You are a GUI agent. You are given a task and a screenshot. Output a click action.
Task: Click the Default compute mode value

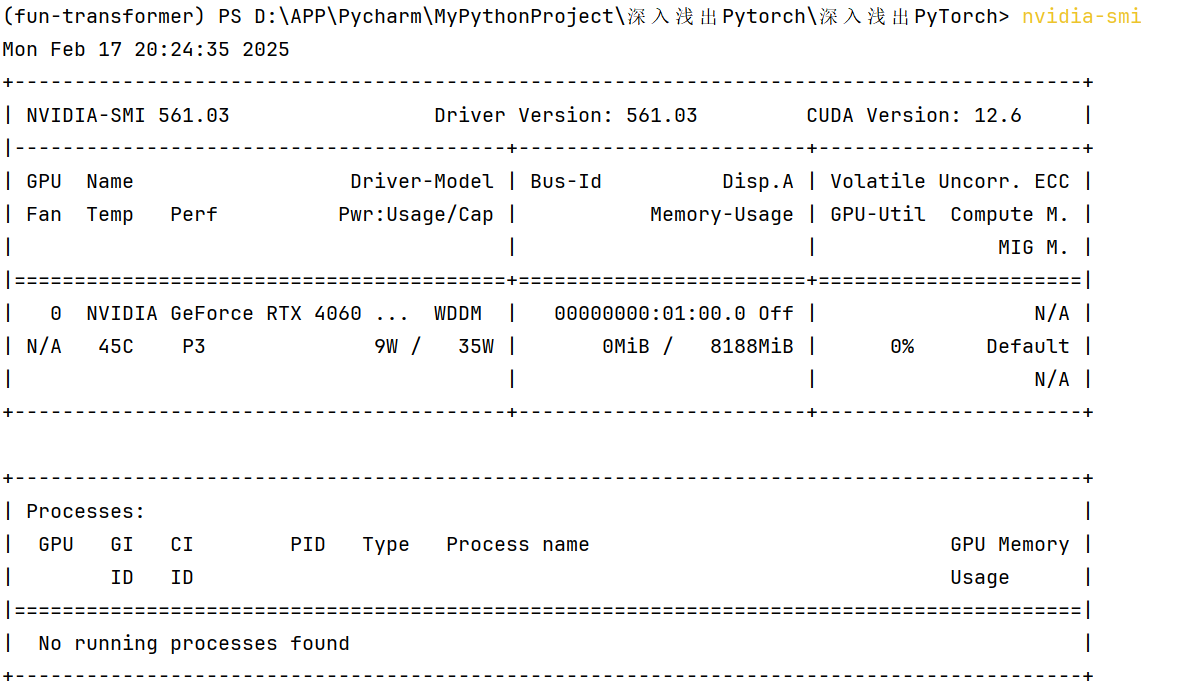coord(1027,347)
